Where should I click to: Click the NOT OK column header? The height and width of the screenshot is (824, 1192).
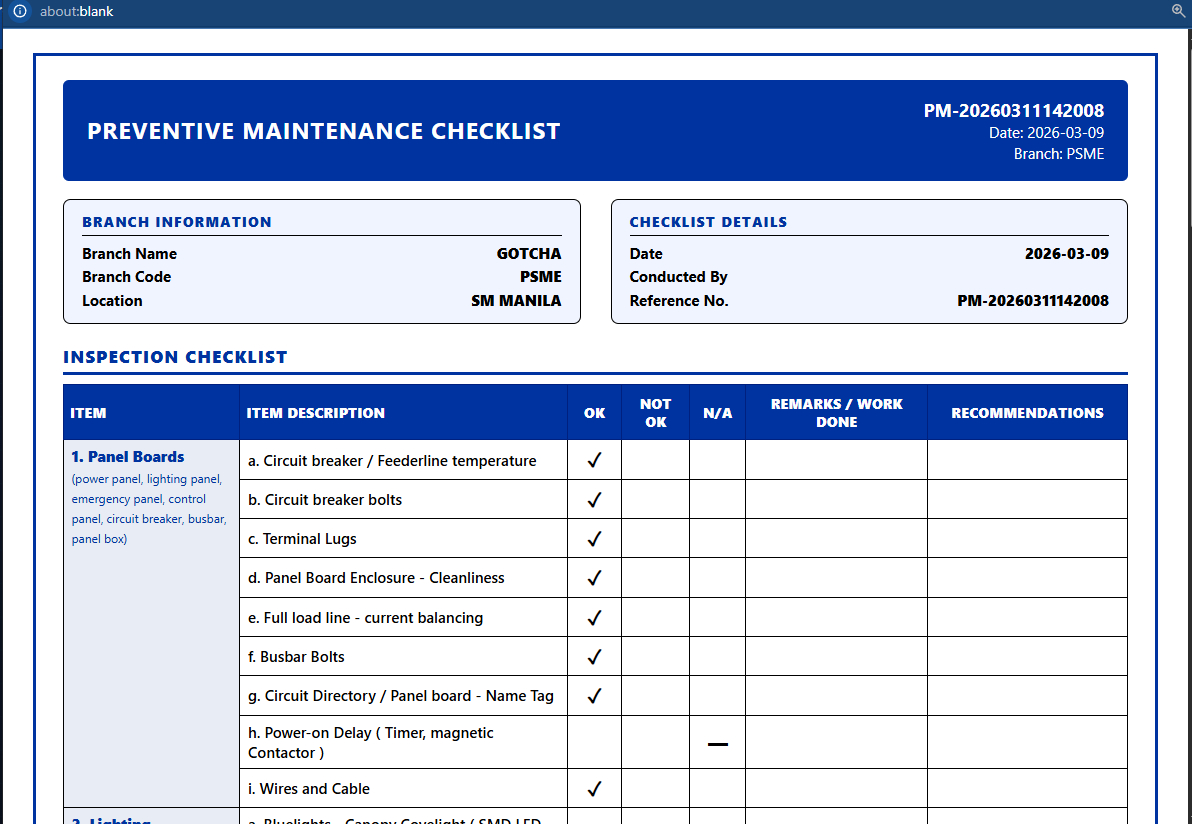tap(655, 413)
